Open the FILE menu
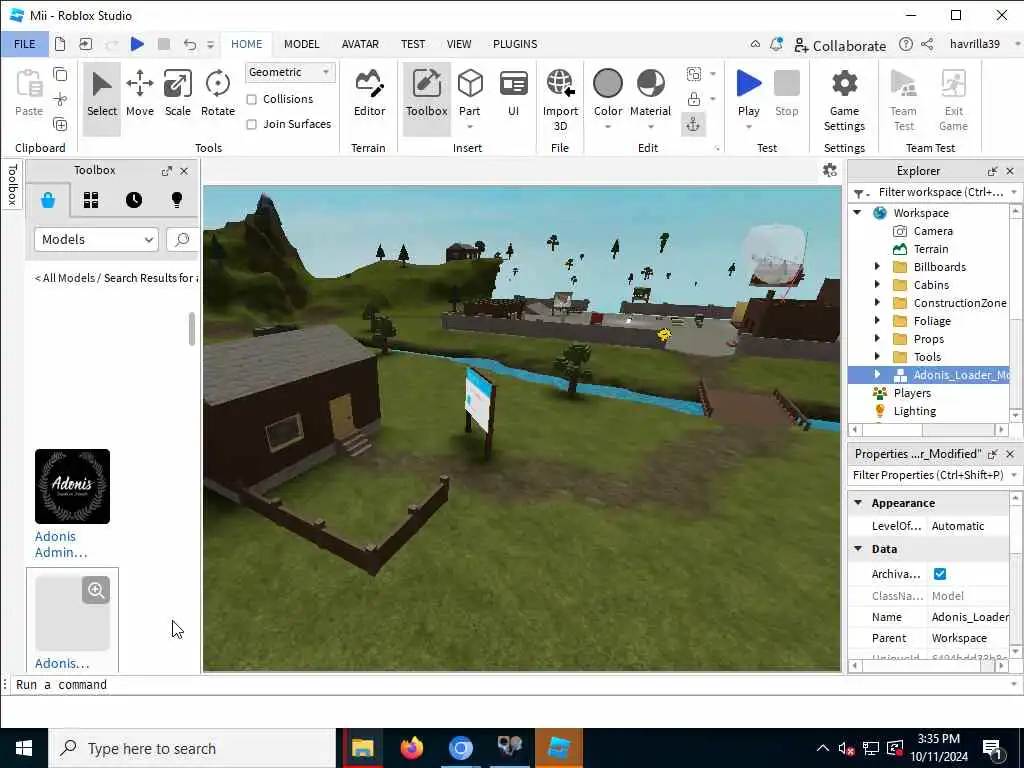 coord(25,44)
